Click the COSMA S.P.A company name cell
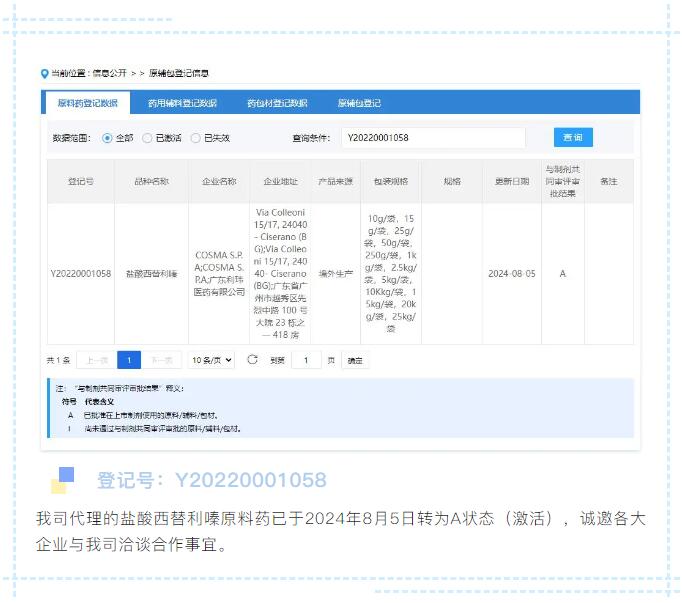682x603 pixels. tap(219, 273)
